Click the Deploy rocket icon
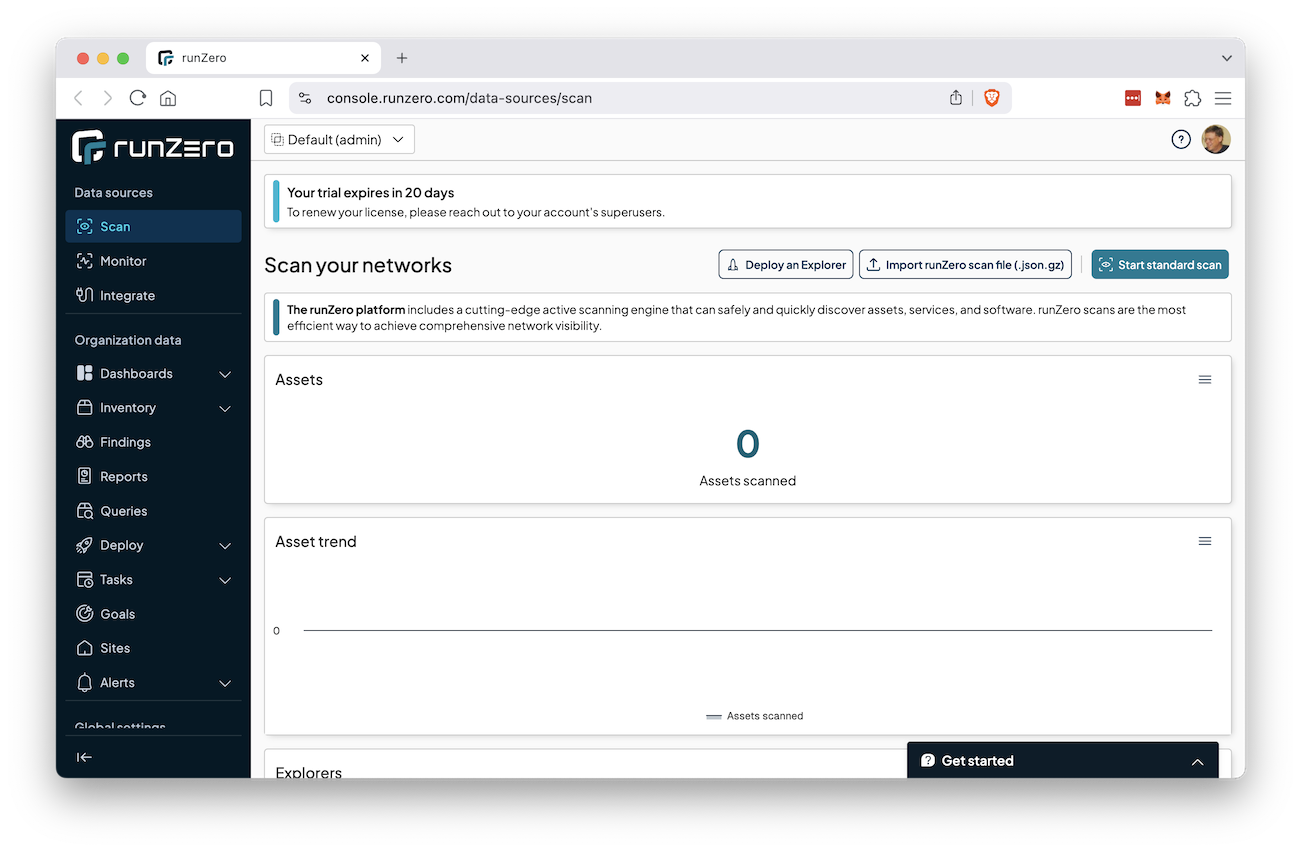 pyautogui.click(x=85, y=545)
